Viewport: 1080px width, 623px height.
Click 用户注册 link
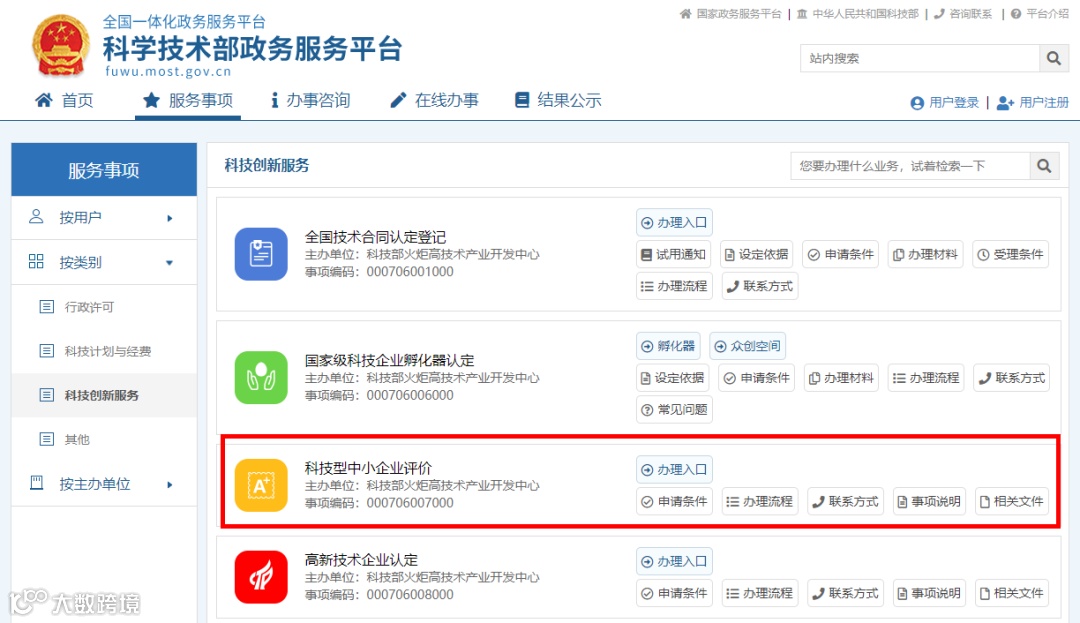click(x=1032, y=103)
